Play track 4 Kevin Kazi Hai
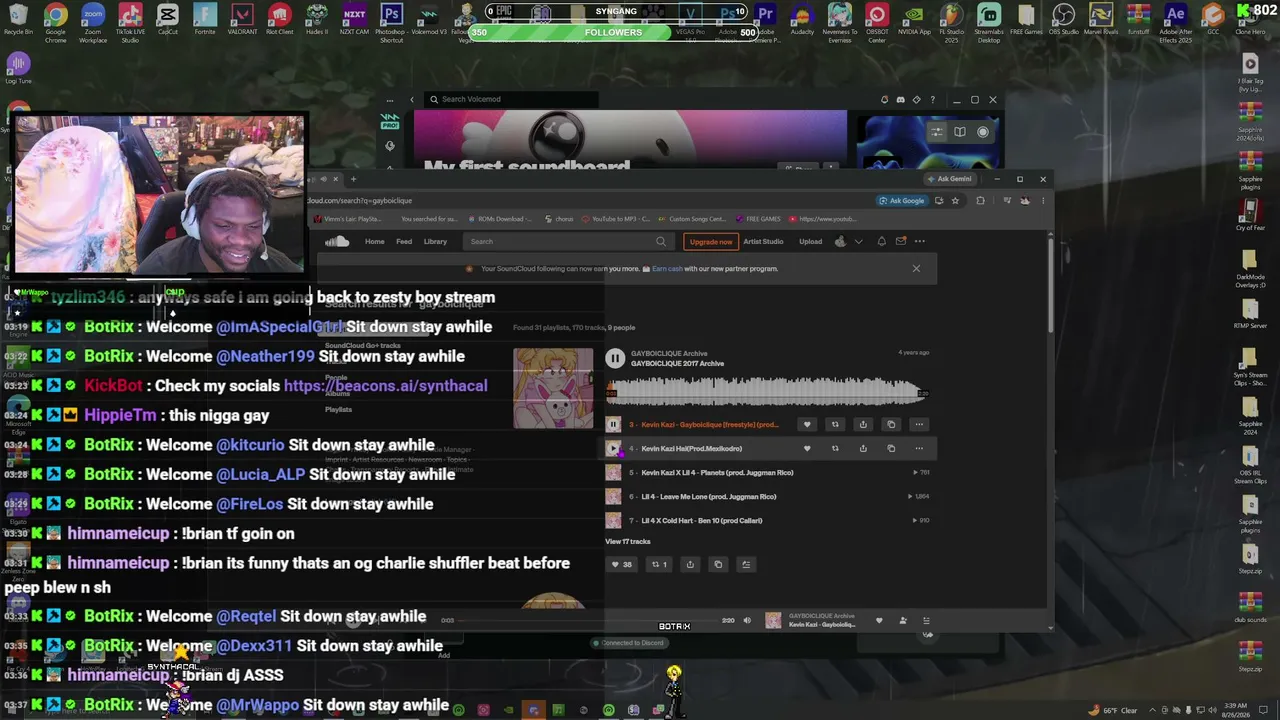The width and height of the screenshot is (1280, 720). pyautogui.click(x=613, y=448)
